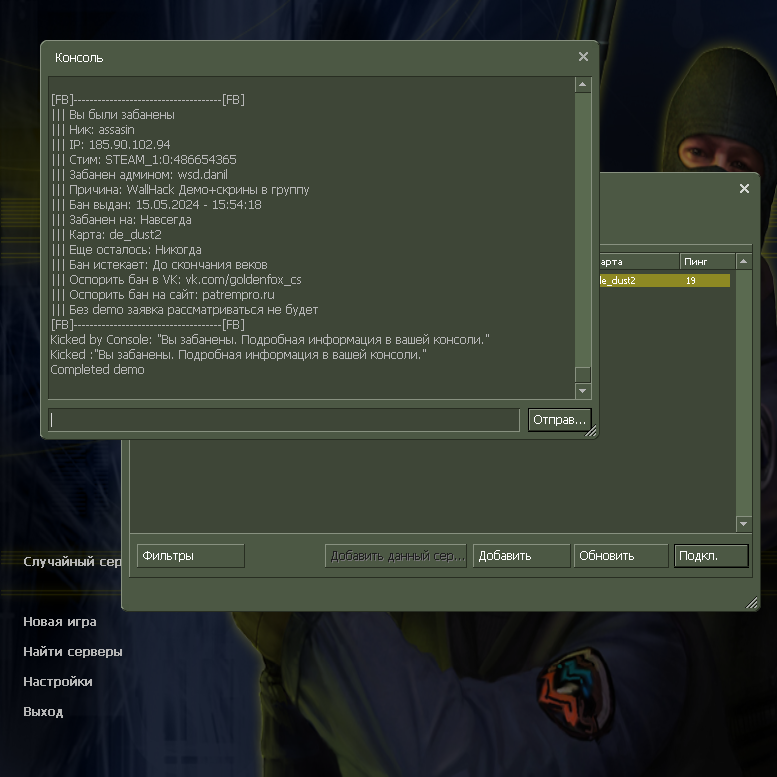
Task: Click console scrollbar down arrow
Action: [x=583, y=391]
